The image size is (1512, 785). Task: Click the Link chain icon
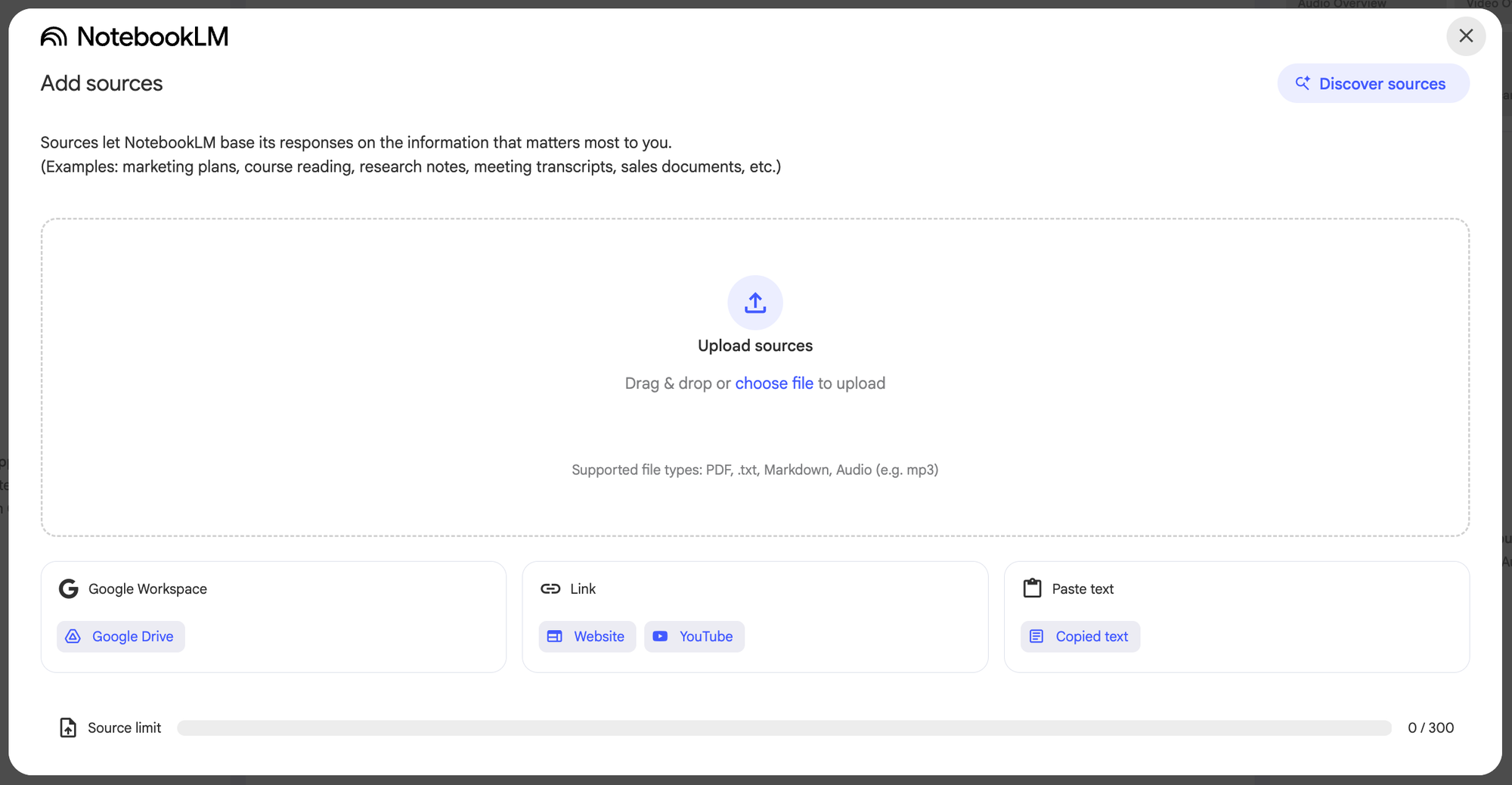pyautogui.click(x=550, y=588)
